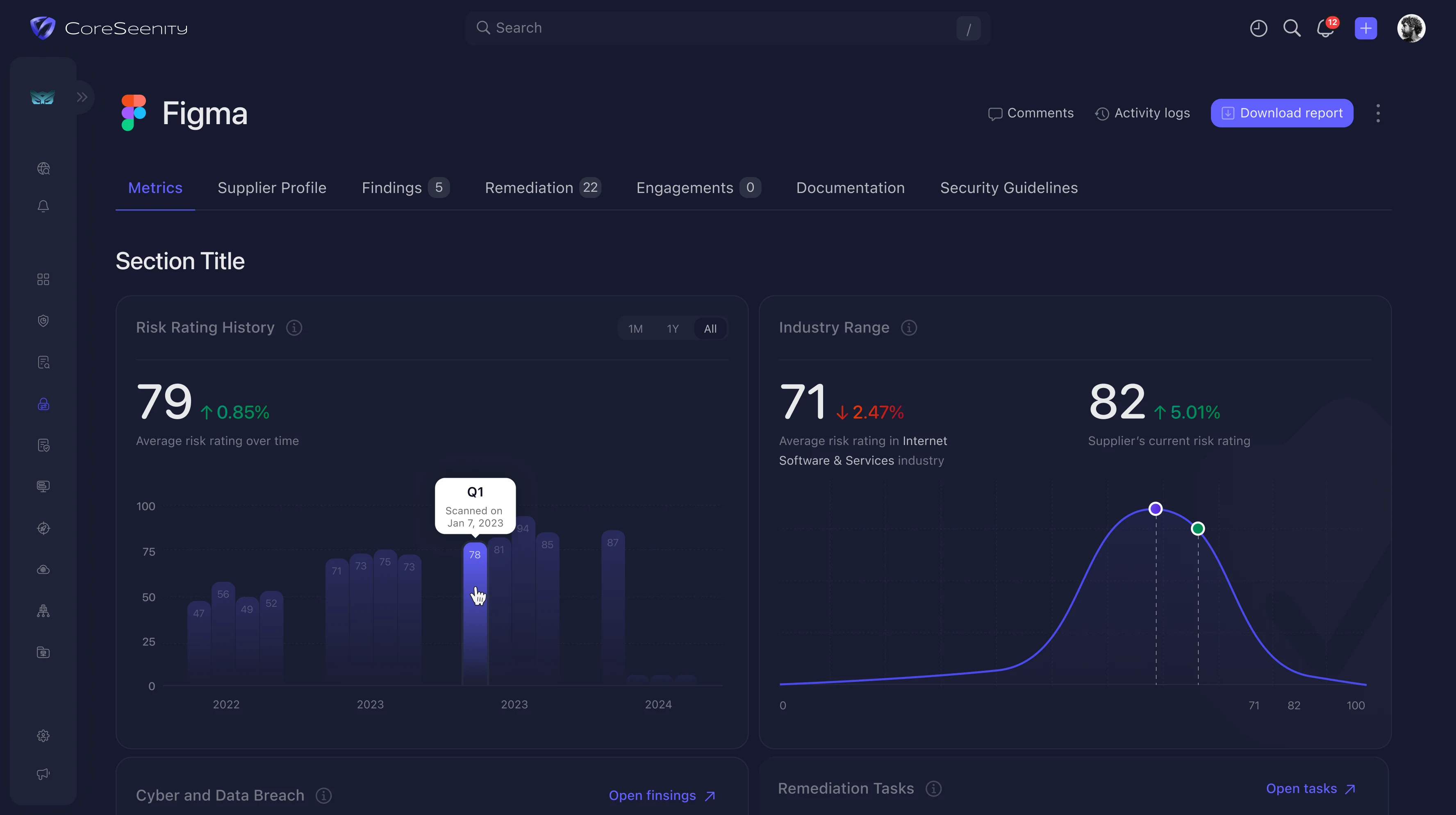Open the three-dot more options menu
The width and height of the screenshot is (1456, 815).
[x=1378, y=113]
